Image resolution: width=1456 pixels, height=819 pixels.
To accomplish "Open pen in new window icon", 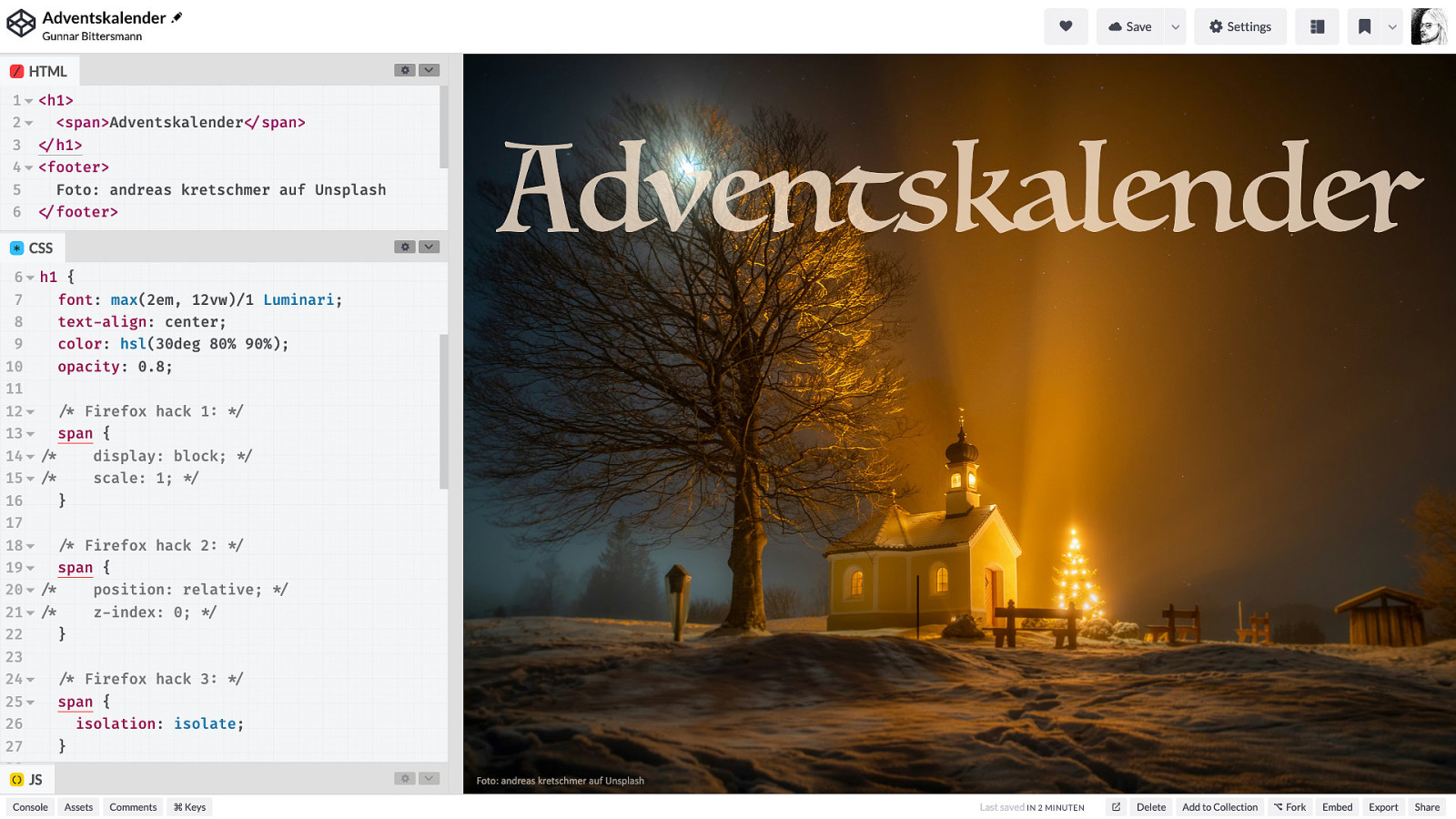I will (x=1116, y=807).
